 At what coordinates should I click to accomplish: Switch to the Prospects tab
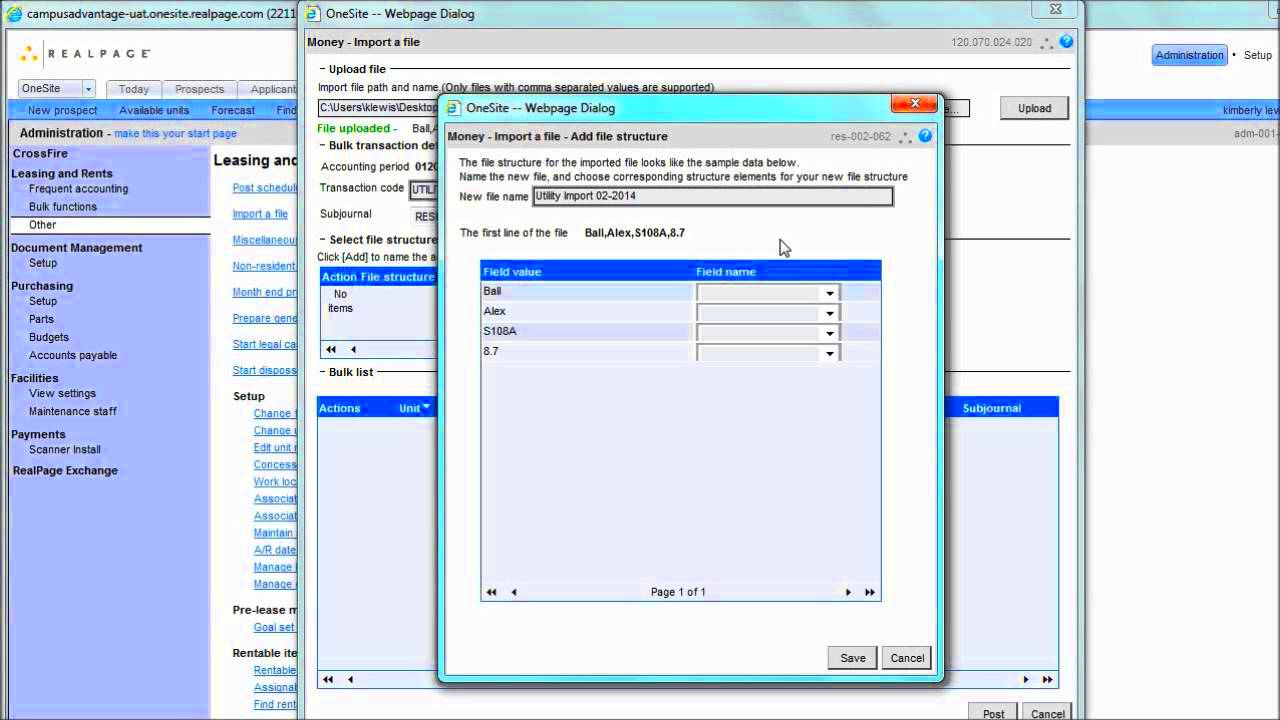(199, 89)
